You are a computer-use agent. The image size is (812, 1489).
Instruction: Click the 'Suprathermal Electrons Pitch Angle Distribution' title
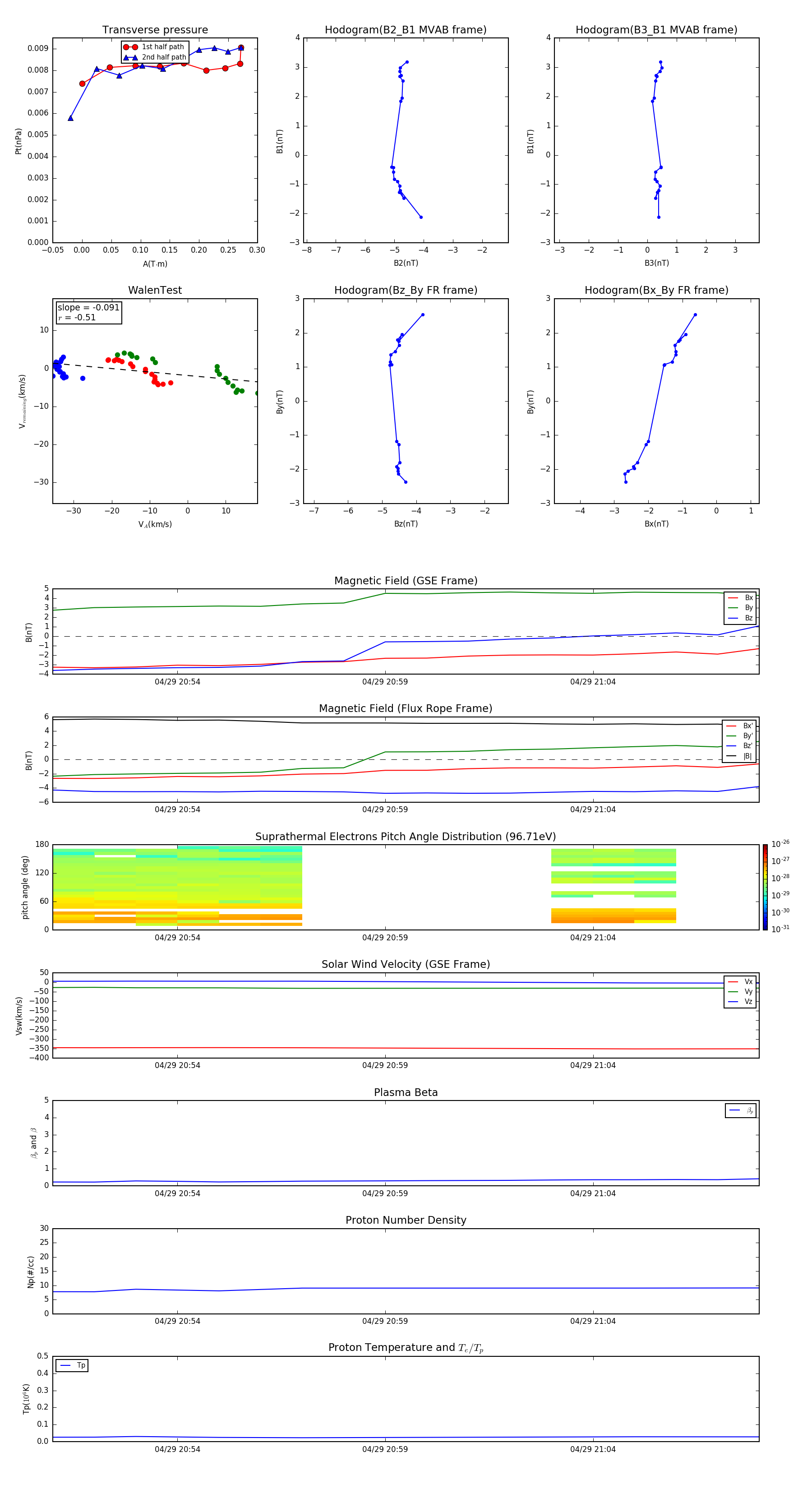406,837
